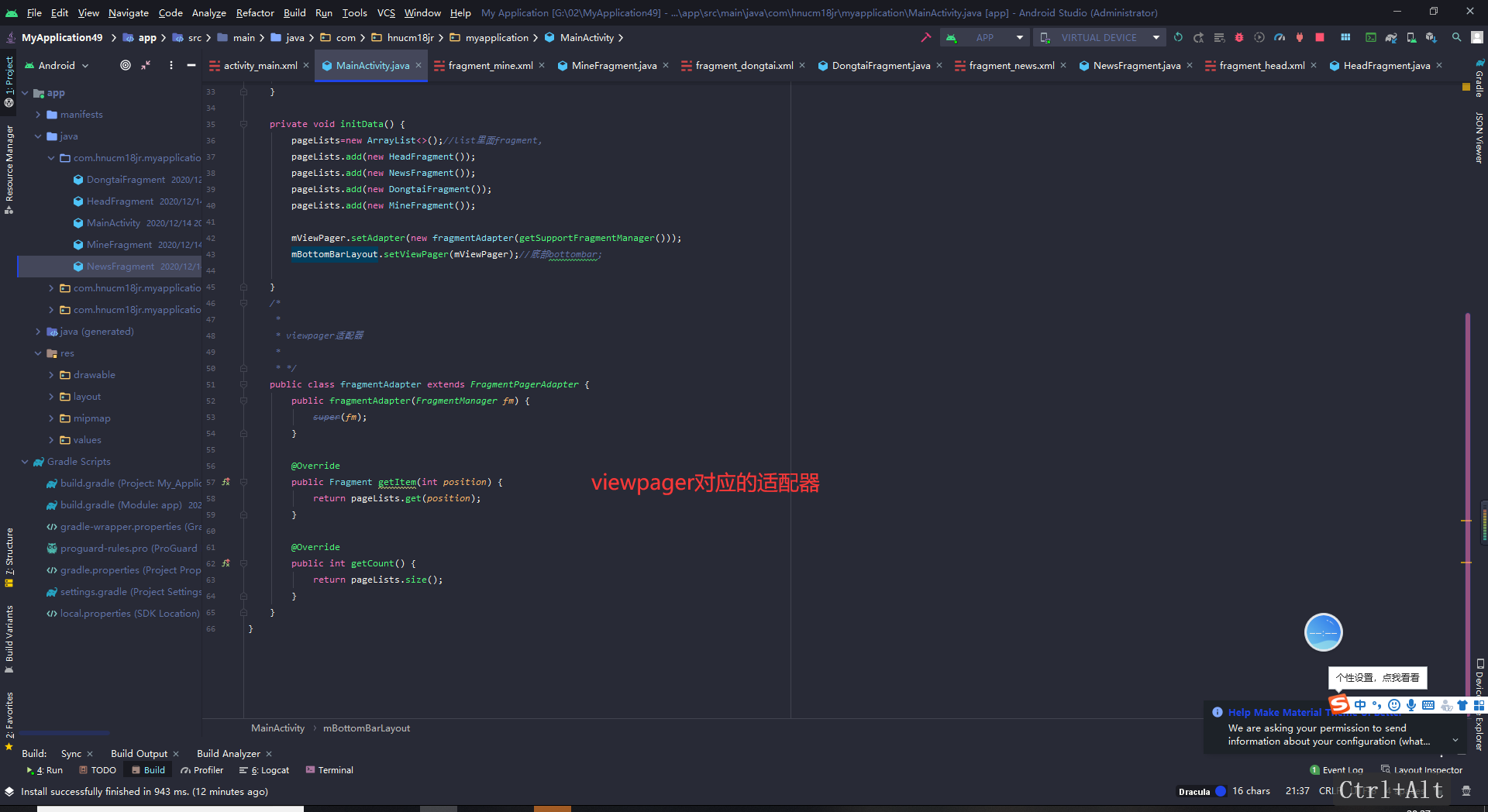Toggle the Gradle tool window on right edge
This screenshot has height=812, width=1488.
pyautogui.click(x=1479, y=77)
